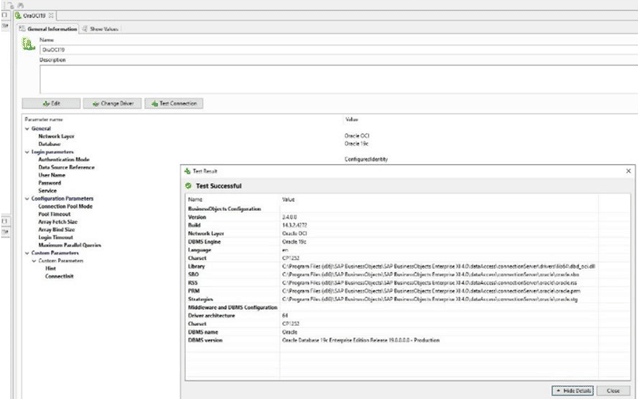The image size is (638, 399).
Task: Click the Middleware and DBMS Configuration row
Action: pyautogui.click(x=407, y=307)
